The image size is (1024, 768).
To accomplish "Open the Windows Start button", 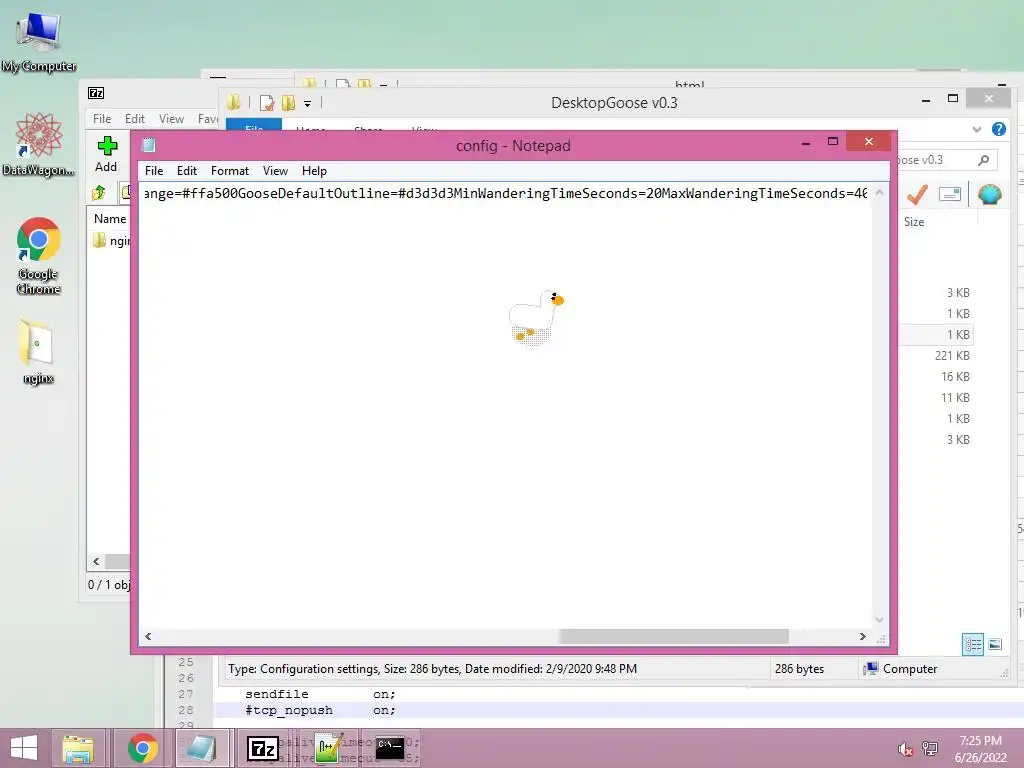I will pyautogui.click(x=24, y=748).
